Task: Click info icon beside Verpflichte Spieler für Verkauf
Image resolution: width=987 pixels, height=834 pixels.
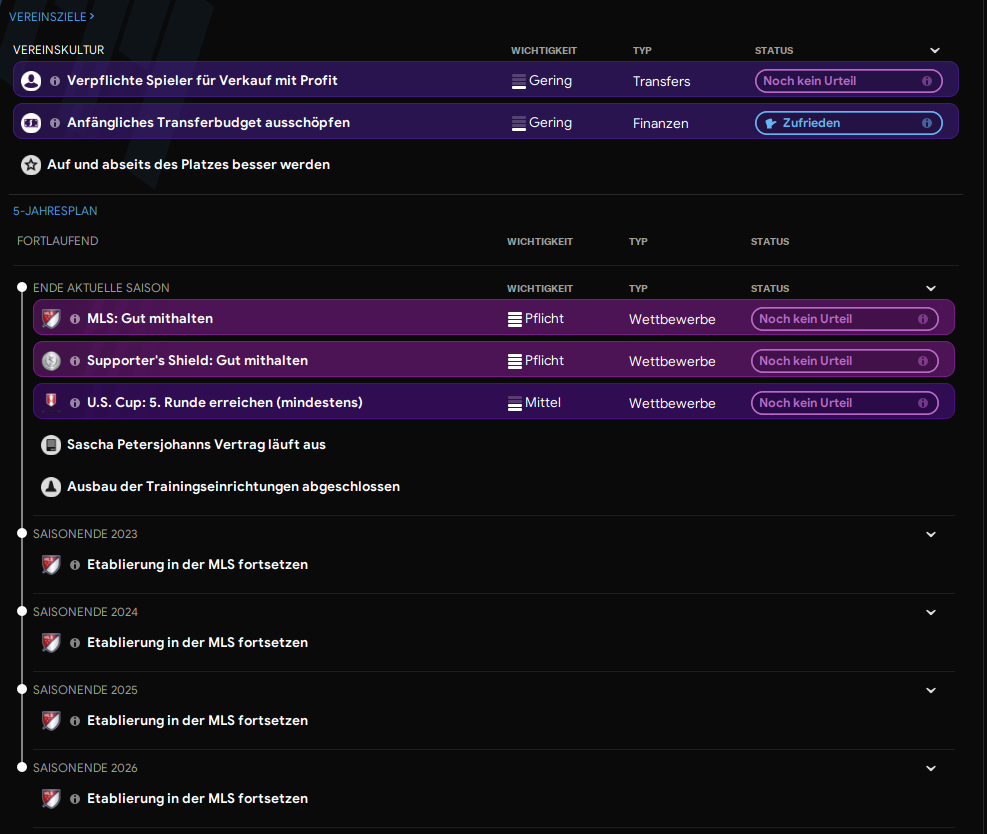Action: (55, 81)
